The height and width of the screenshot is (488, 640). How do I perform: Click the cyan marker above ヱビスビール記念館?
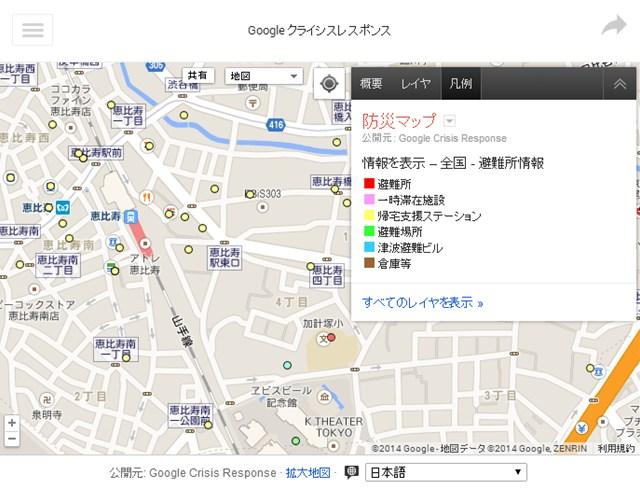tap(287, 365)
